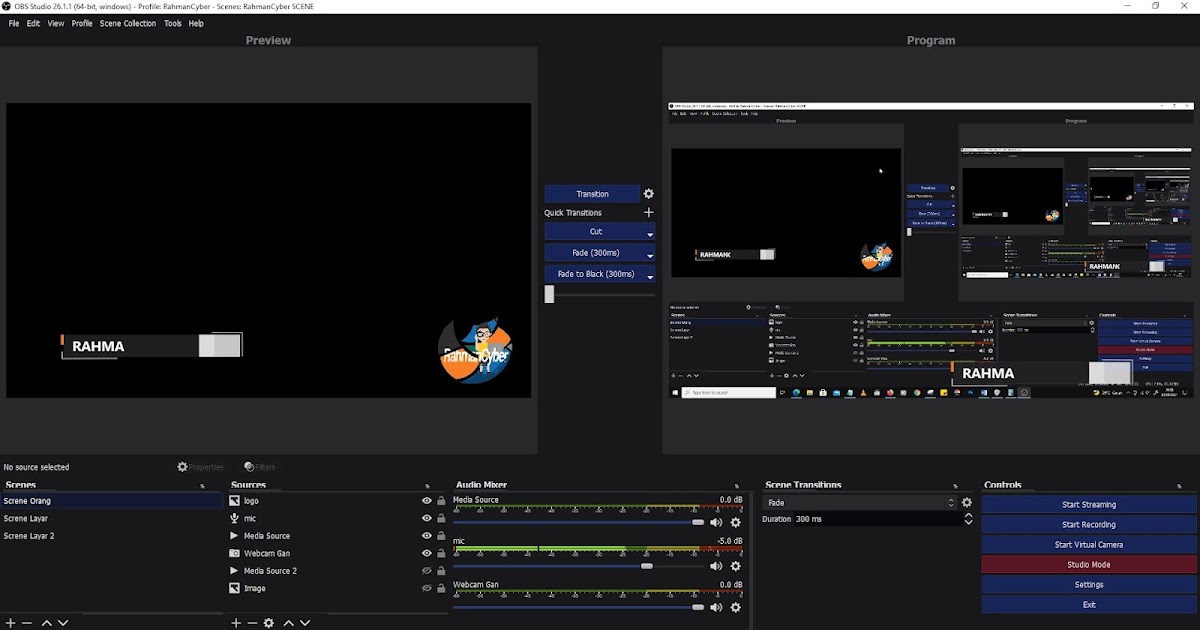
Task: Lock the Webcam Gan source
Action: click(x=440, y=553)
